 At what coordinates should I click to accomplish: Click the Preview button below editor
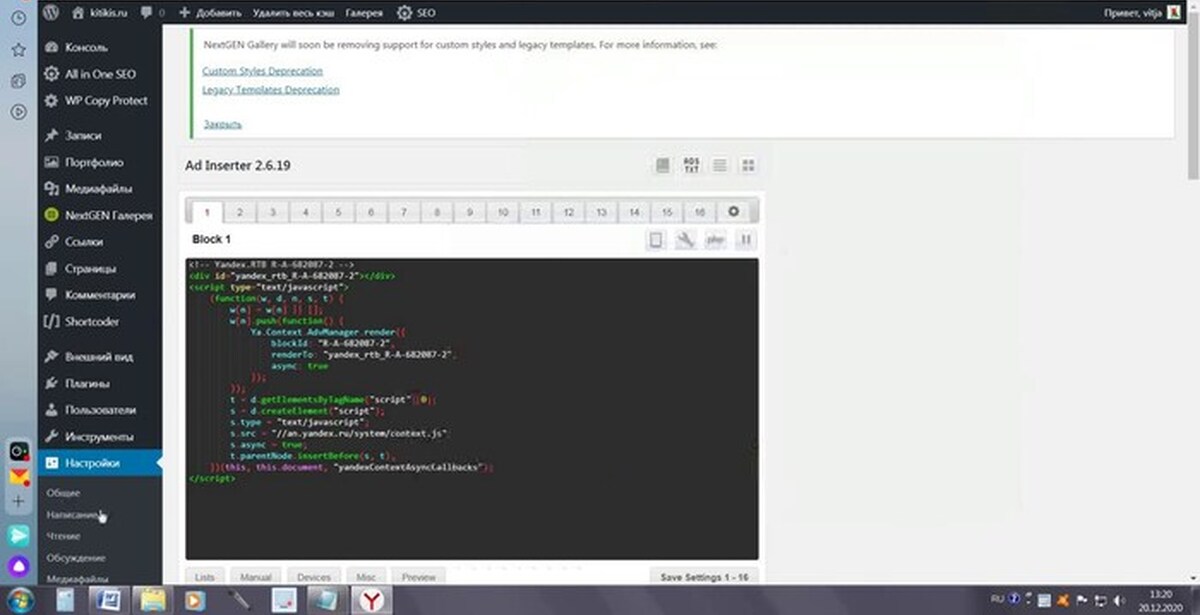[418, 577]
